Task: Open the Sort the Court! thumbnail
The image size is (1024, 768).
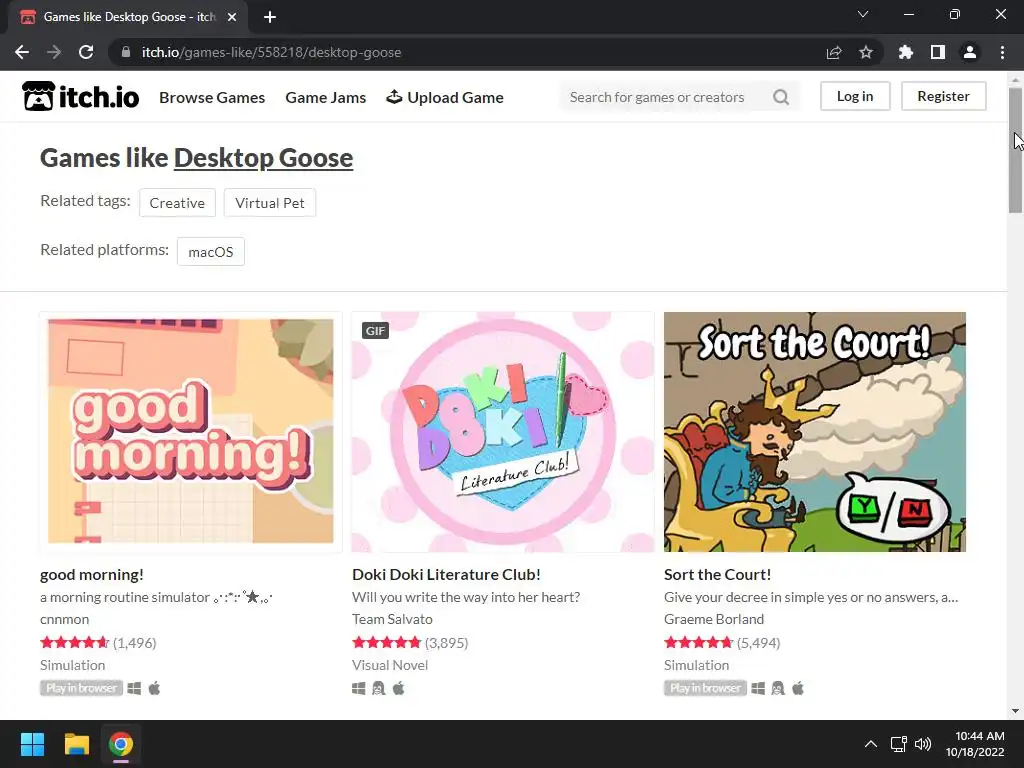Action: 815,432
